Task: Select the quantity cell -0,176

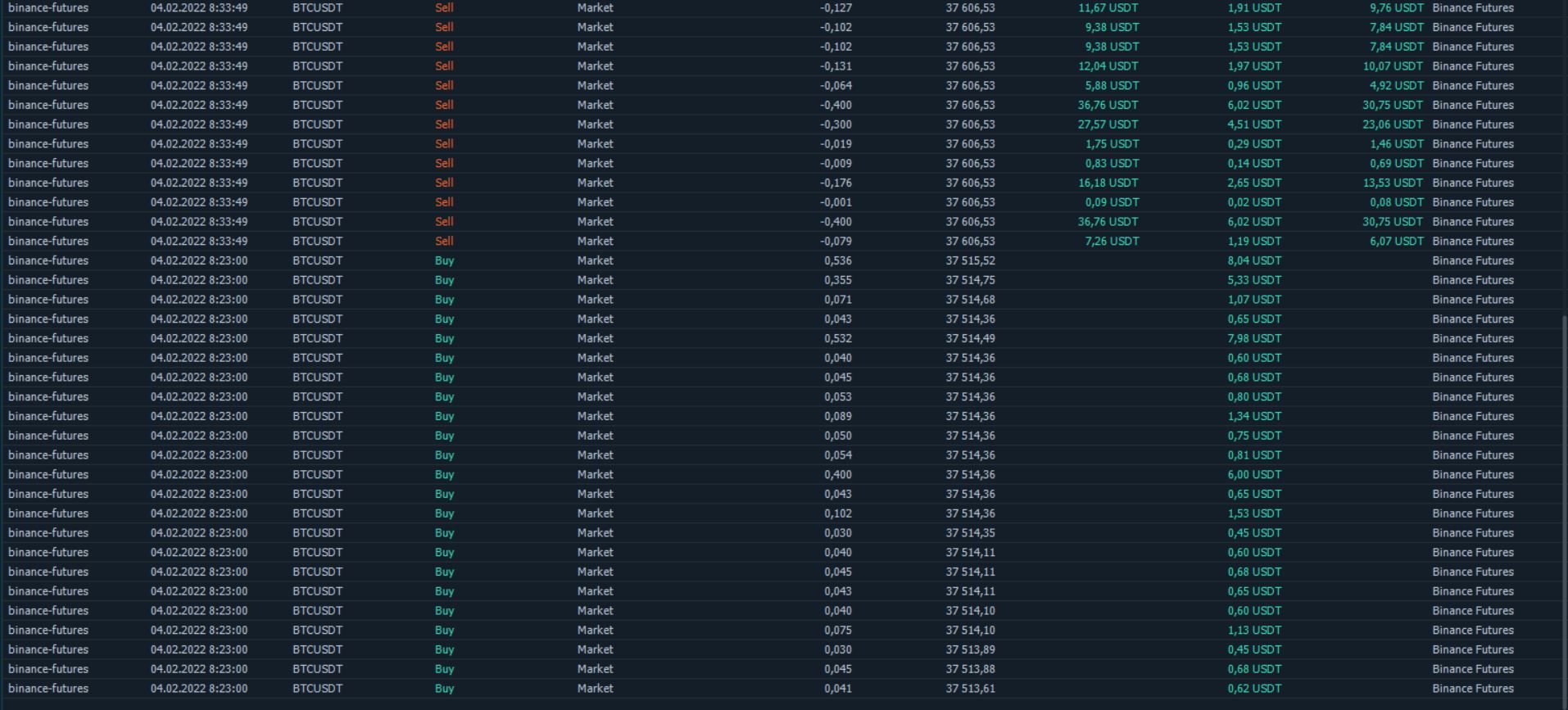Action: [836, 183]
